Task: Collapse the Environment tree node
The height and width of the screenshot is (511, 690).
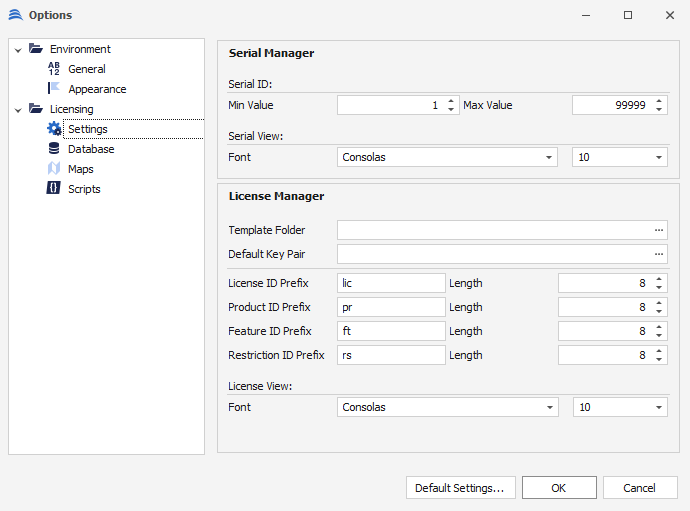Action: [x=18, y=49]
